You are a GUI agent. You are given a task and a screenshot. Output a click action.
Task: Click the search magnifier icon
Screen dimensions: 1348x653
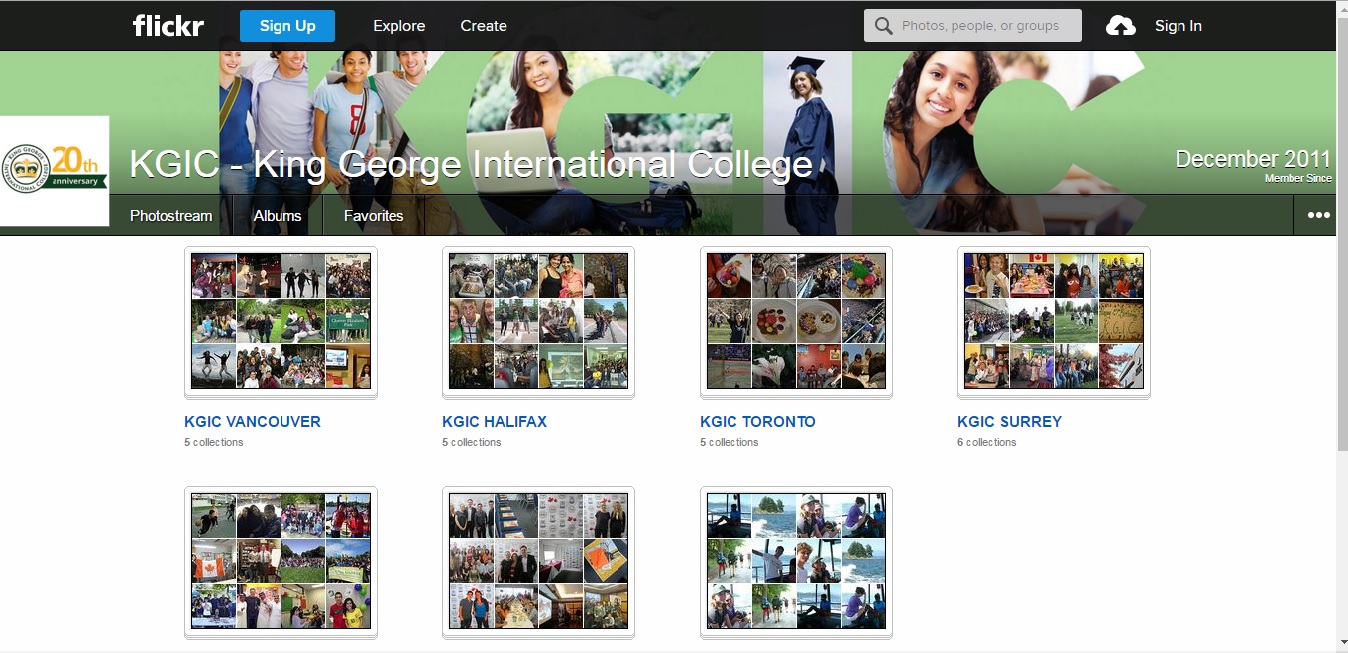[x=883, y=26]
